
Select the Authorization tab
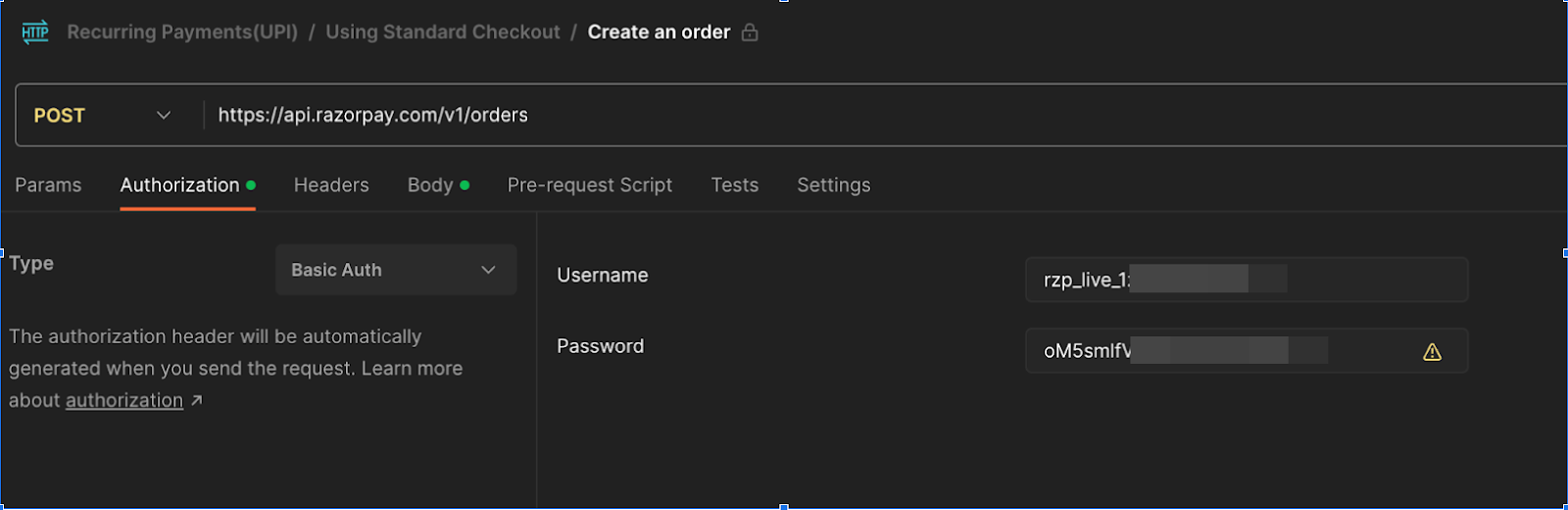point(187,185)
